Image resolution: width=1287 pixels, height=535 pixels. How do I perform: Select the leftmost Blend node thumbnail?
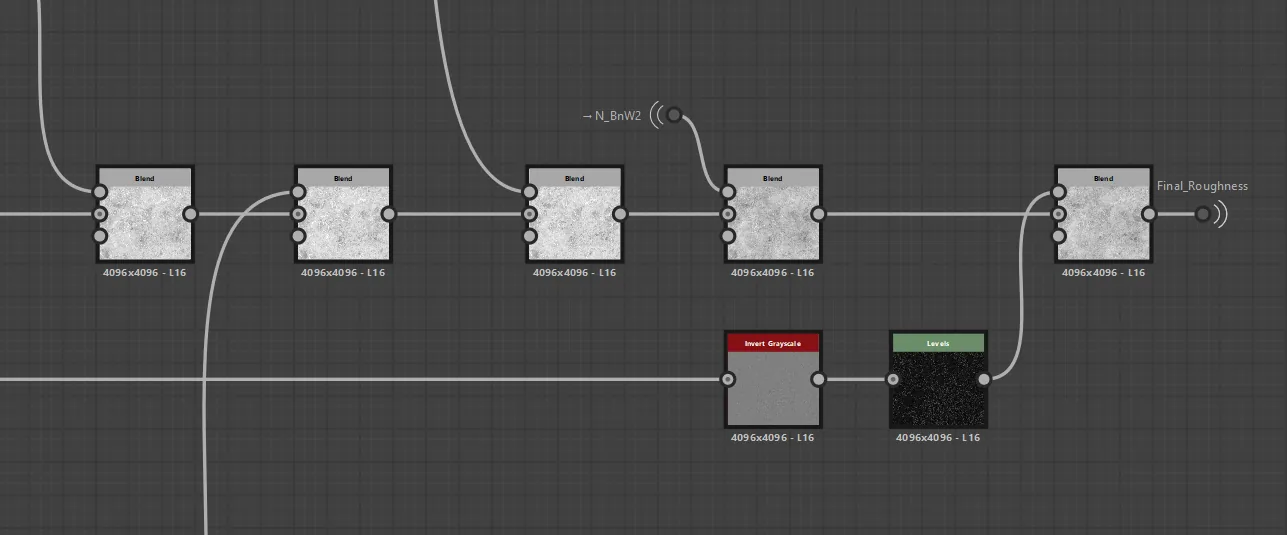145,223
